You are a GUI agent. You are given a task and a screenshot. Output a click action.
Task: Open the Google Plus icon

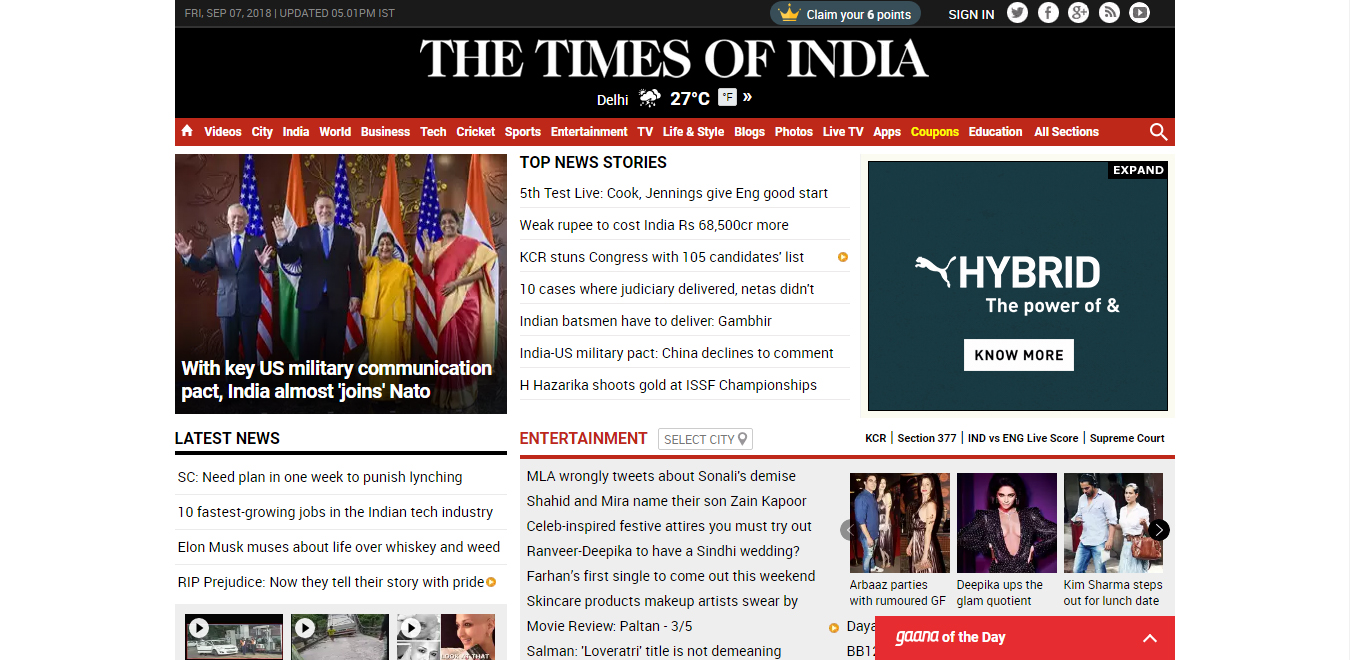[1078, 13]
